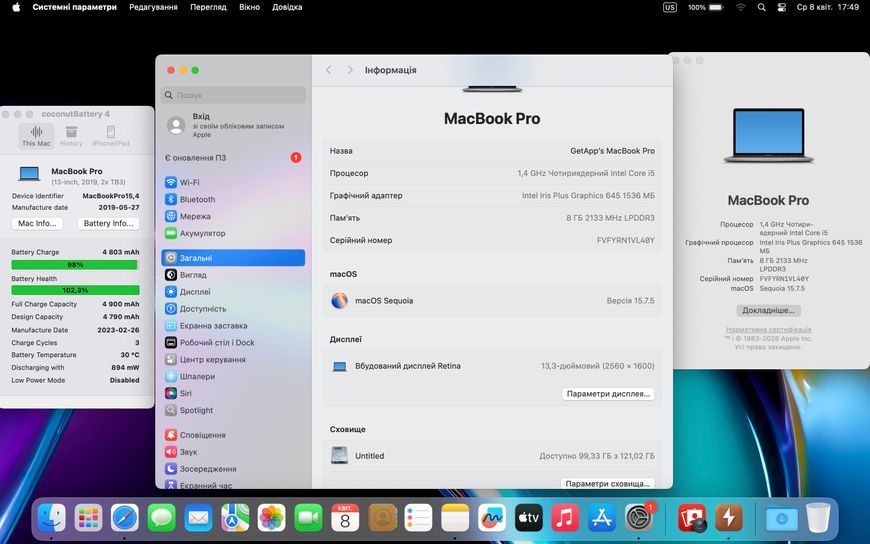
Task: Open Music app from the Dock
Action: click(565, 518)
